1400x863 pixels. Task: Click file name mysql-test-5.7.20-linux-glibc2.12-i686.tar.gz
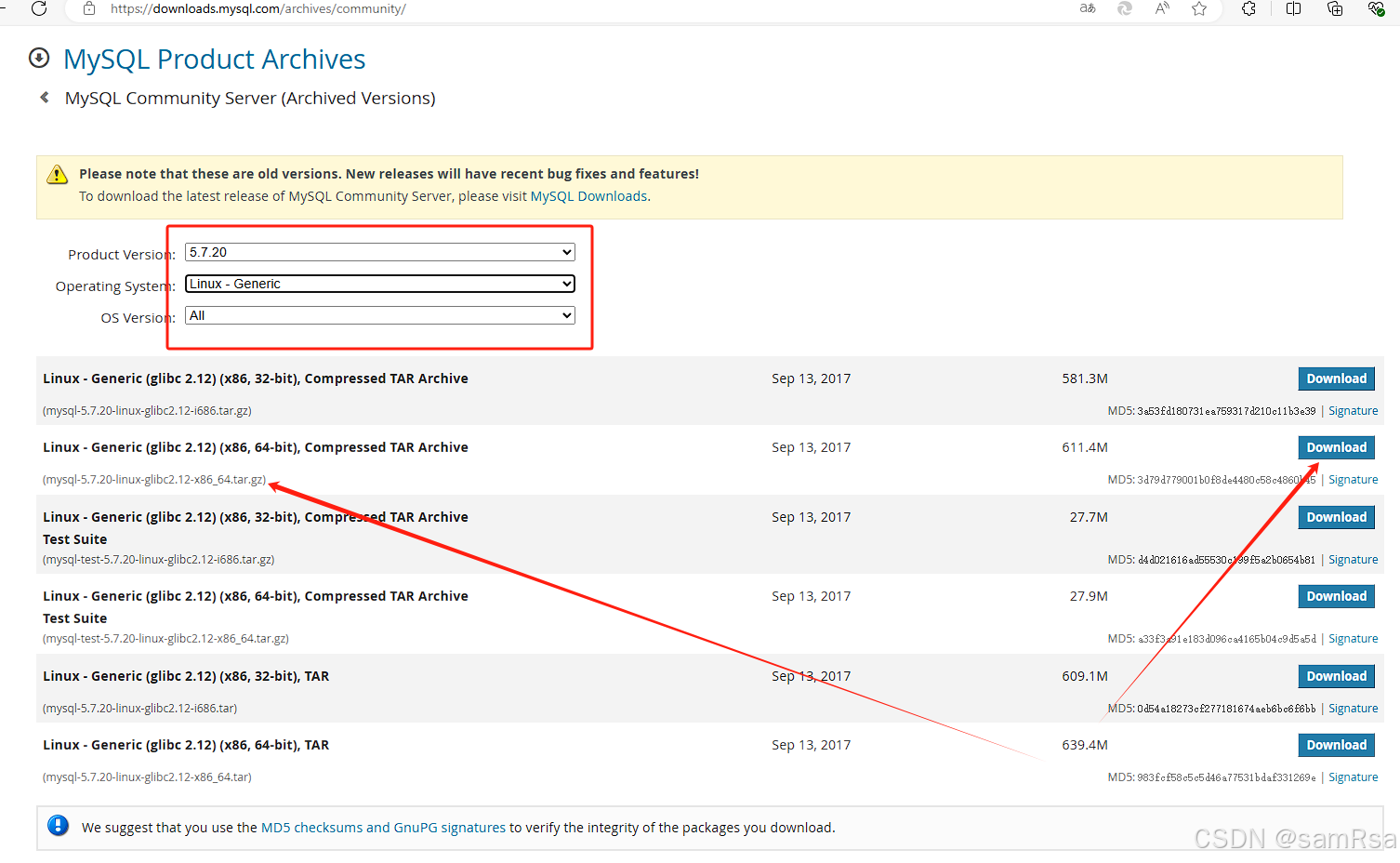(158, 560)
